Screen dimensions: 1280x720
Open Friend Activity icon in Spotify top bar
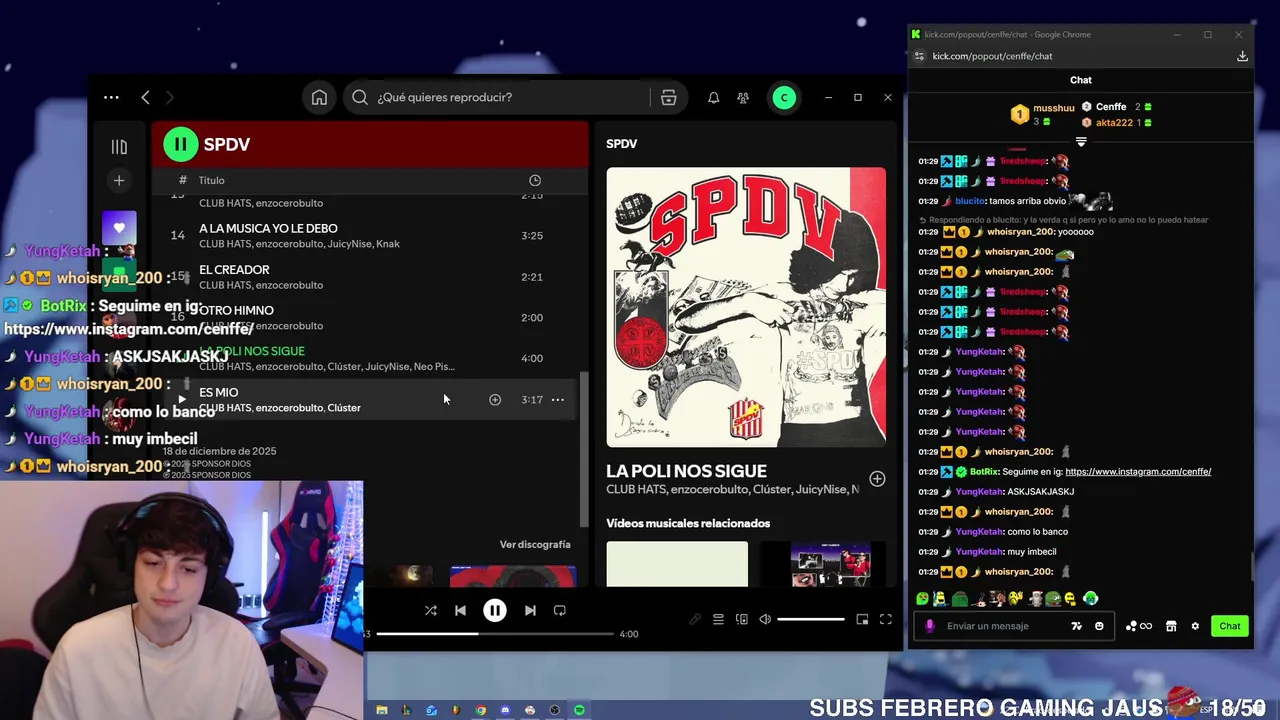[x=743, y=98]
